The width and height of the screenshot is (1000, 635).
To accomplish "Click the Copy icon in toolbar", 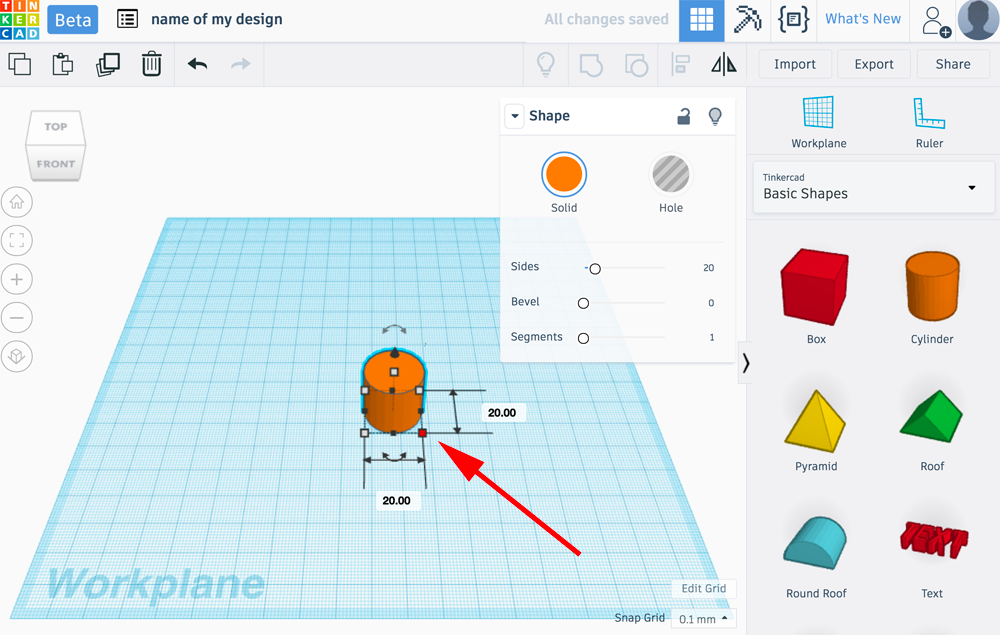I will [20, 64].
